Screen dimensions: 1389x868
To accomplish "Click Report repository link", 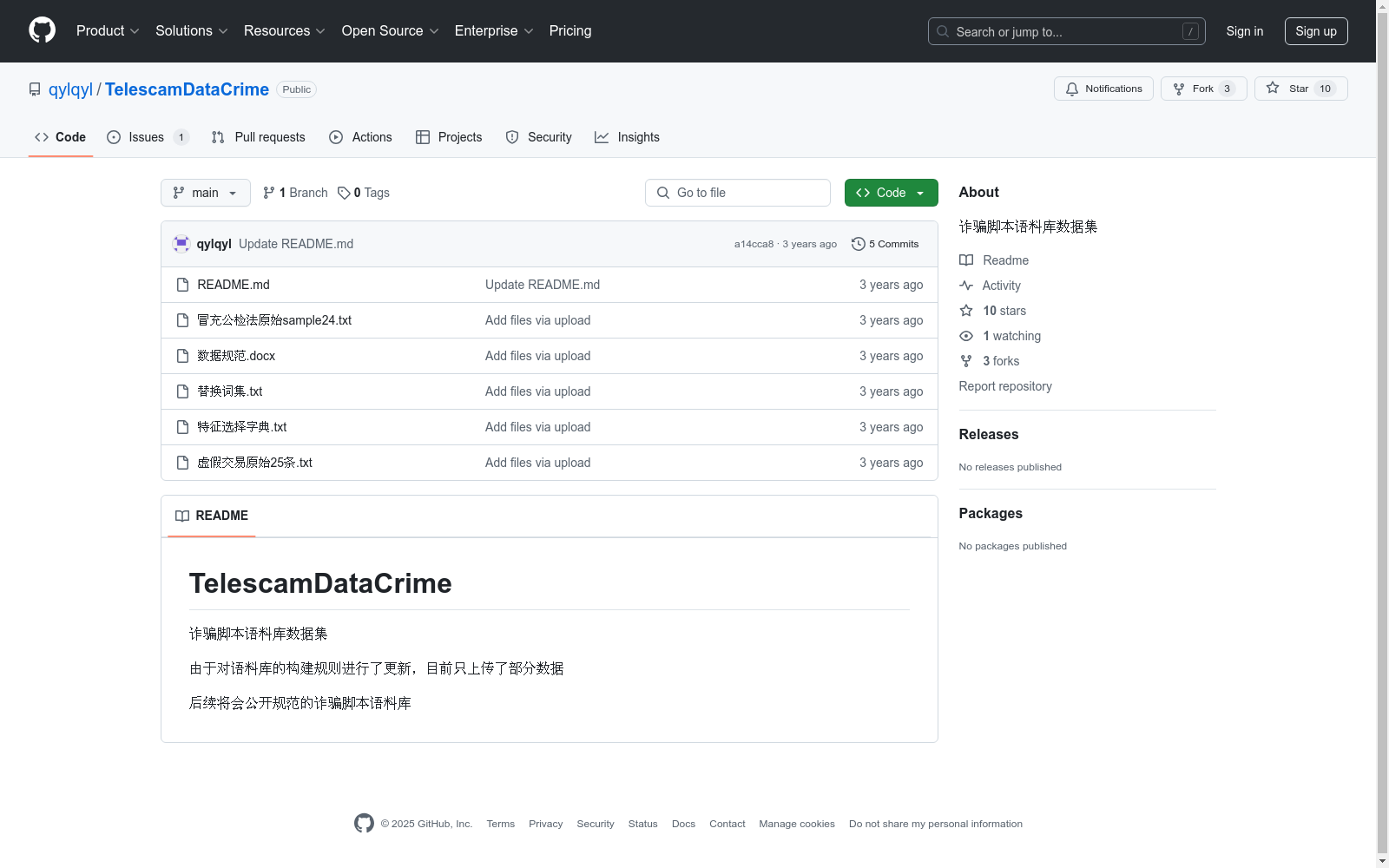I will (x=1005, y=386).
